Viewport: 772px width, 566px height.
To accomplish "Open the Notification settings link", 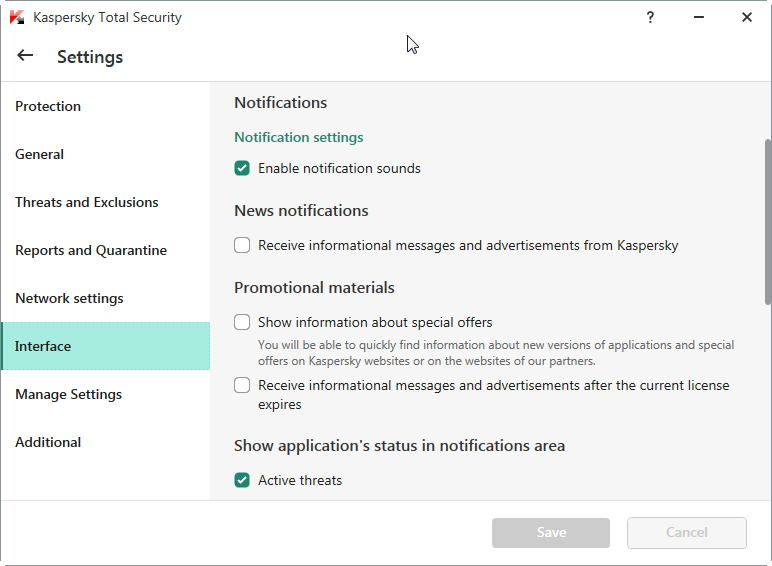I will tap(298, 137).
